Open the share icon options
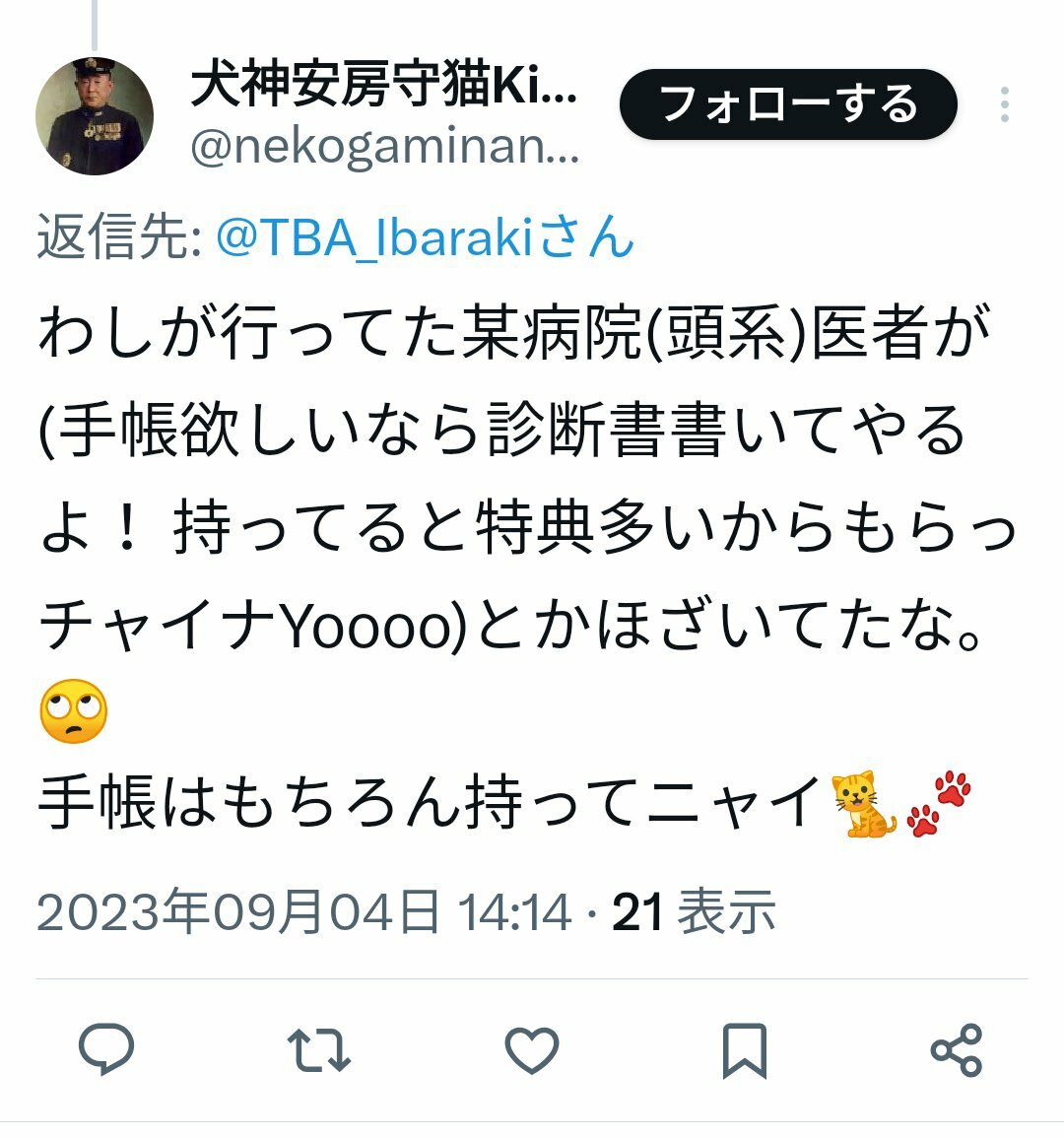 point(957,1049)
